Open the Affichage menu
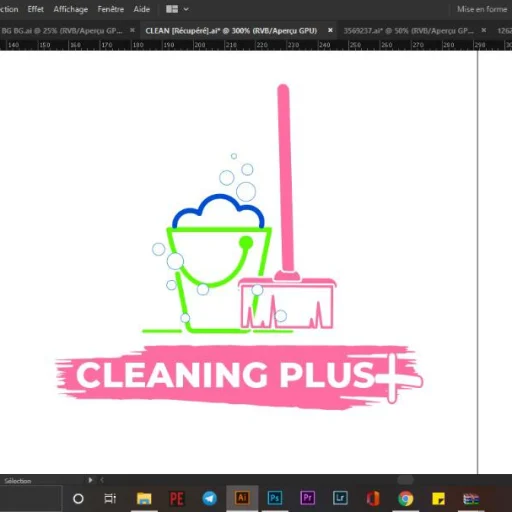The height and width of the screenshot is (512, 512). 71,9
